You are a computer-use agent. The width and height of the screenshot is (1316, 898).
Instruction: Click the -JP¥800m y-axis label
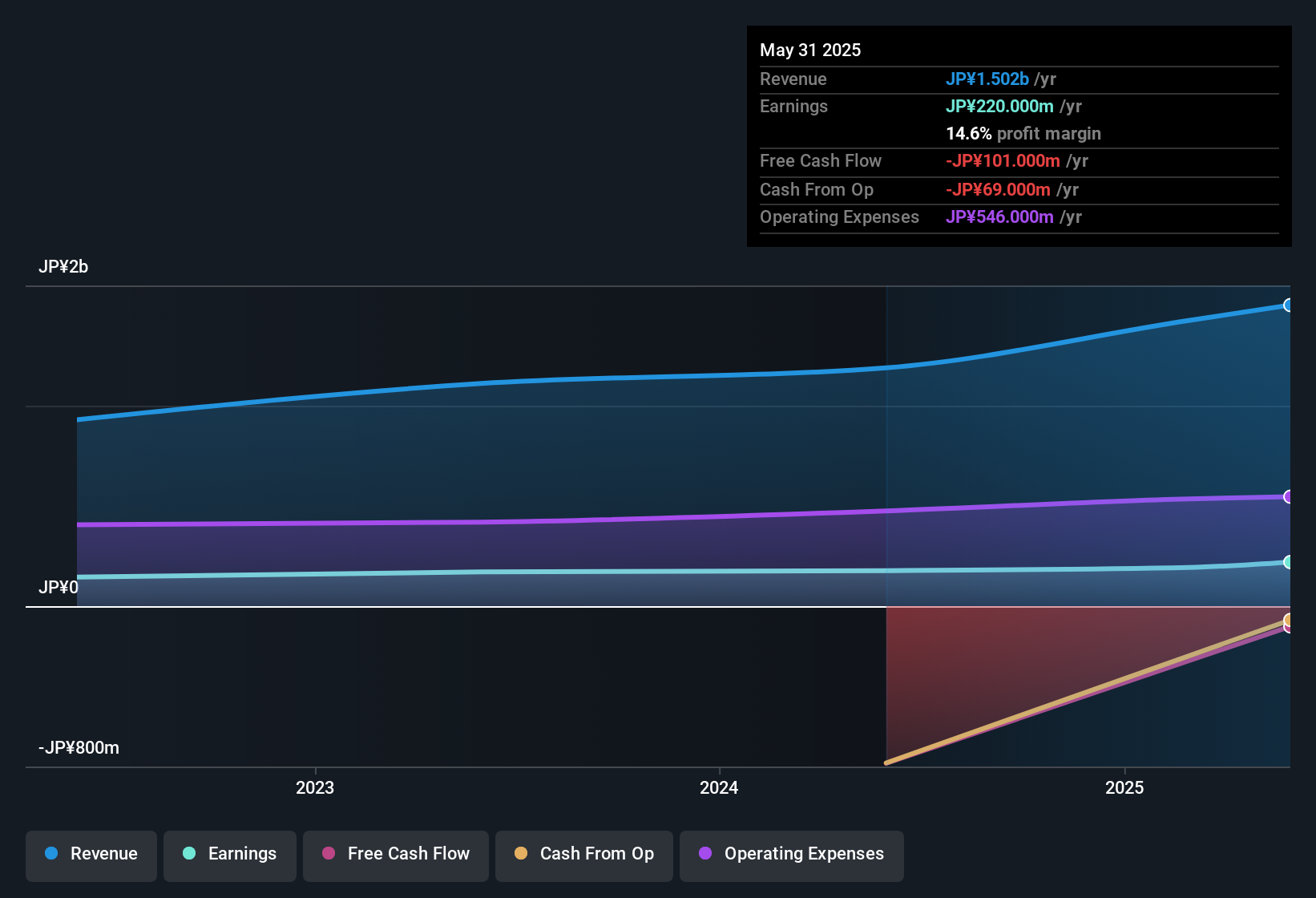79,748
